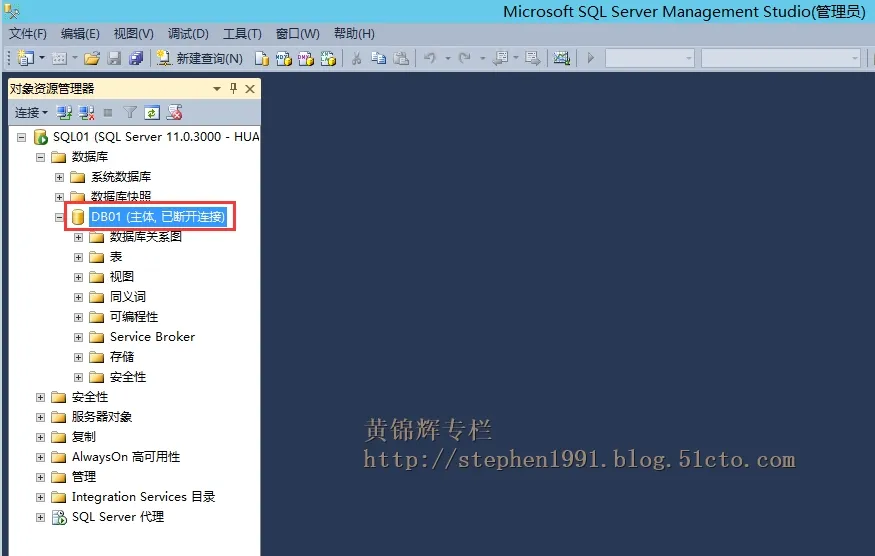Image resolution: width=875 pixels, height=556 pixels.
Task: Open the New Project dropdown arrow
Action: 41,58
